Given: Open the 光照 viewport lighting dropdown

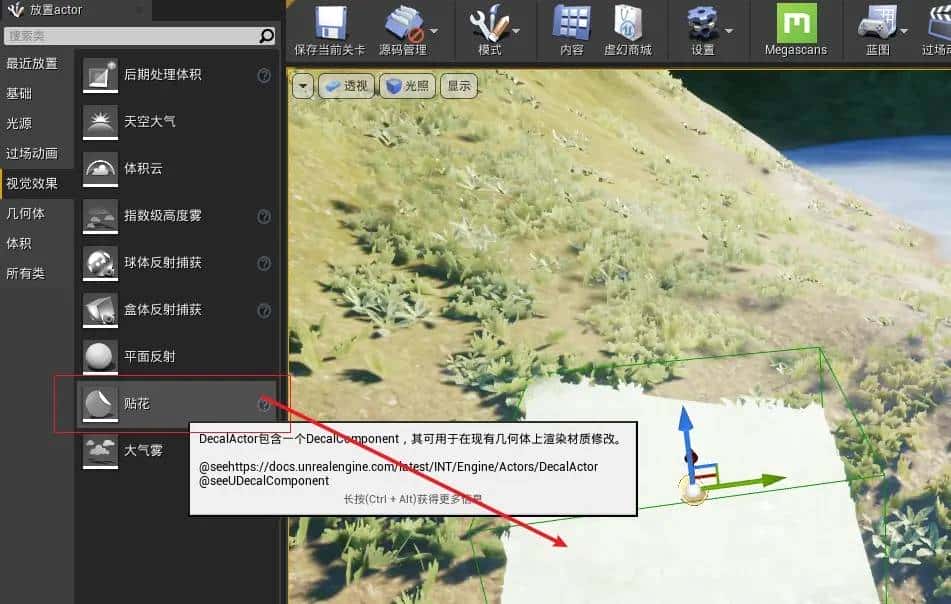Looking at the screenshot, I should pyautogui.click(x=412, y=86).
